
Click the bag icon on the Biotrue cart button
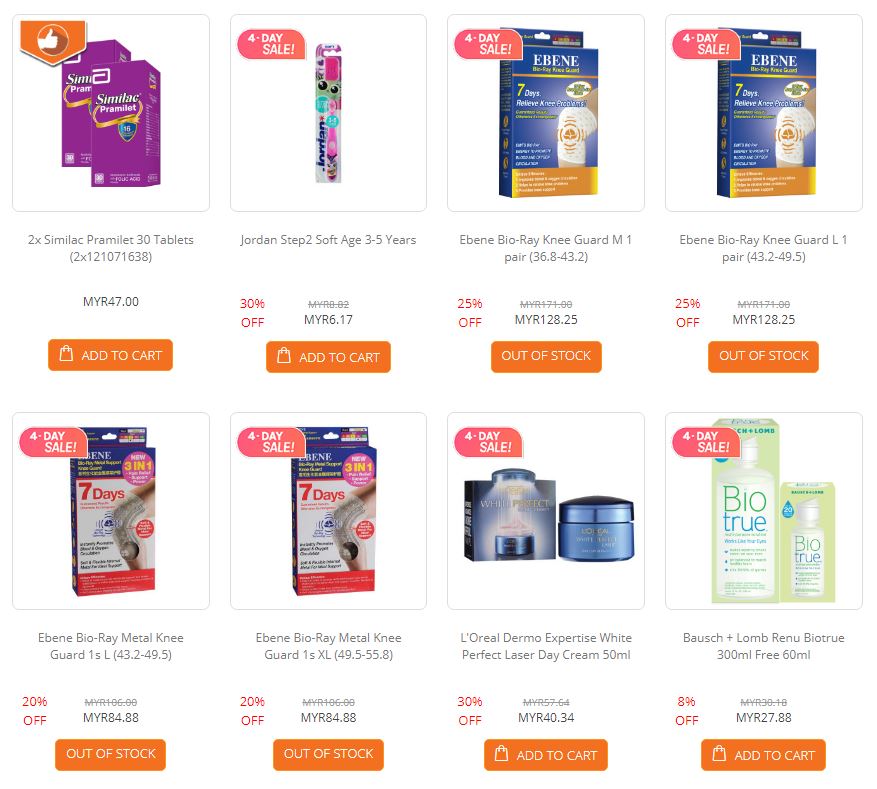719,754
